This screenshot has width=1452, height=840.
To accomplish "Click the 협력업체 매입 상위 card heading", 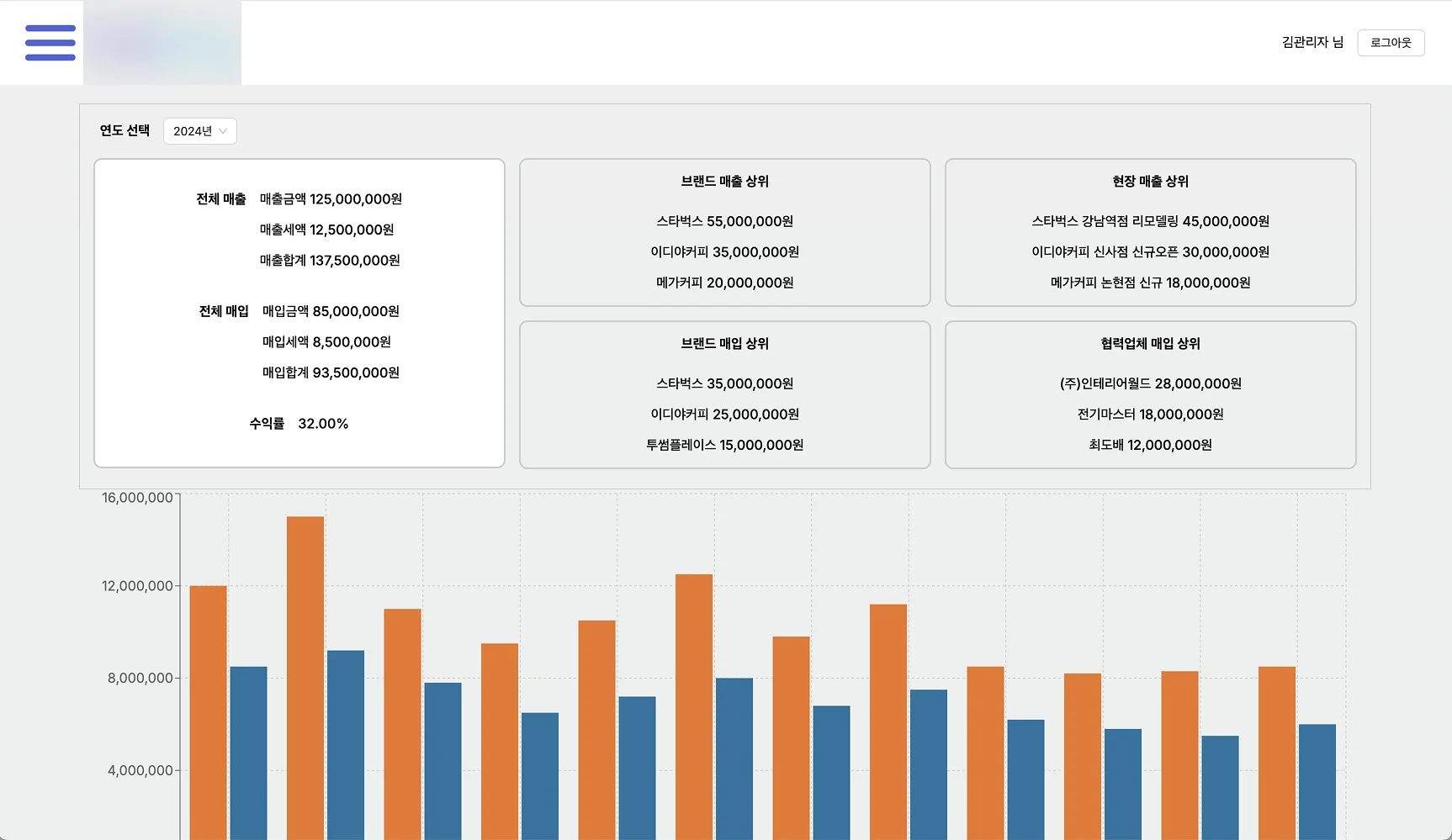I will [x=1151, y=344].
